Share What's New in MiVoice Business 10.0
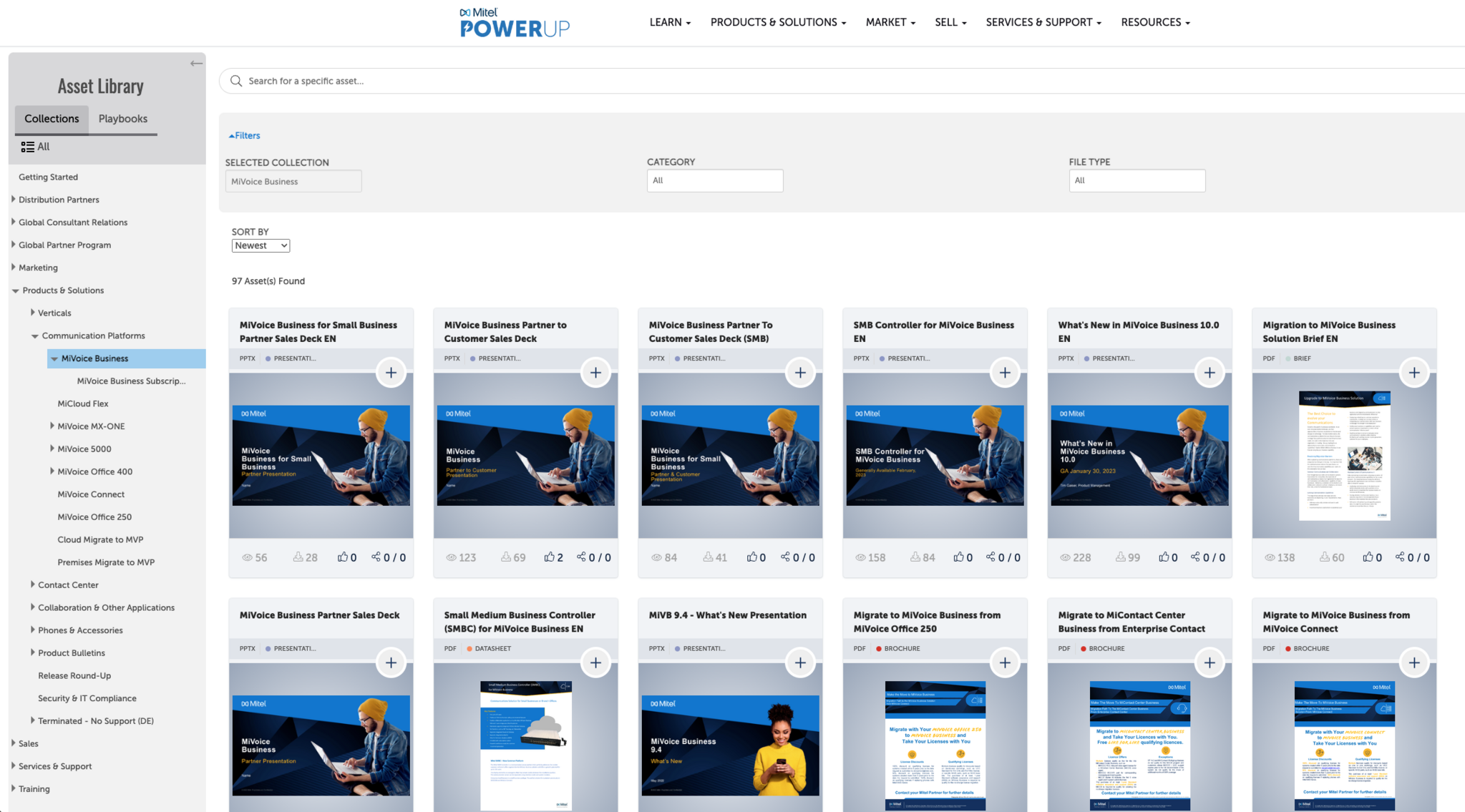This screenshot has height=812, width=1465. point(1194,557)
